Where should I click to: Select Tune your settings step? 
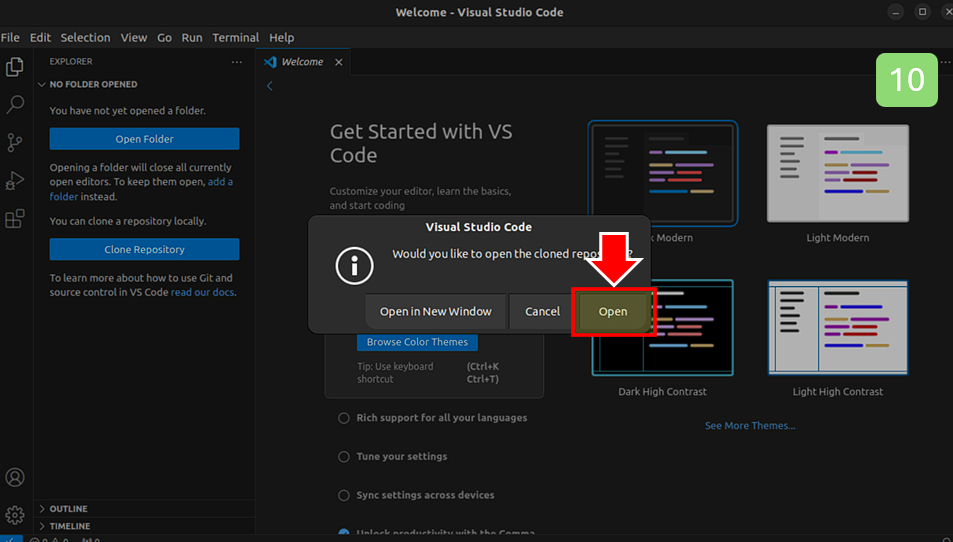(x=393, y=456)
